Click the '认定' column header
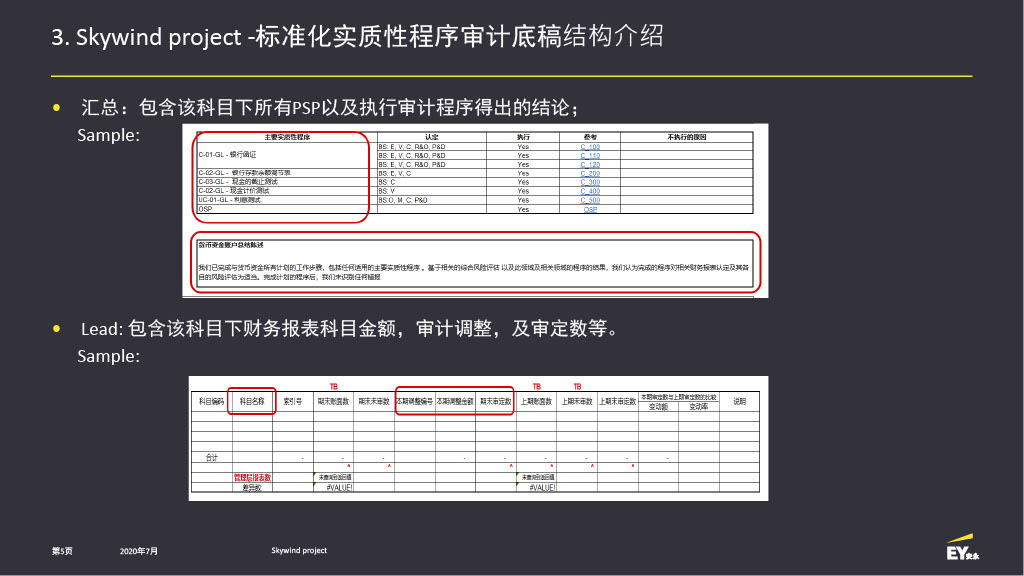Screen dimensions: 1024x576 click(x=432, y=137)
